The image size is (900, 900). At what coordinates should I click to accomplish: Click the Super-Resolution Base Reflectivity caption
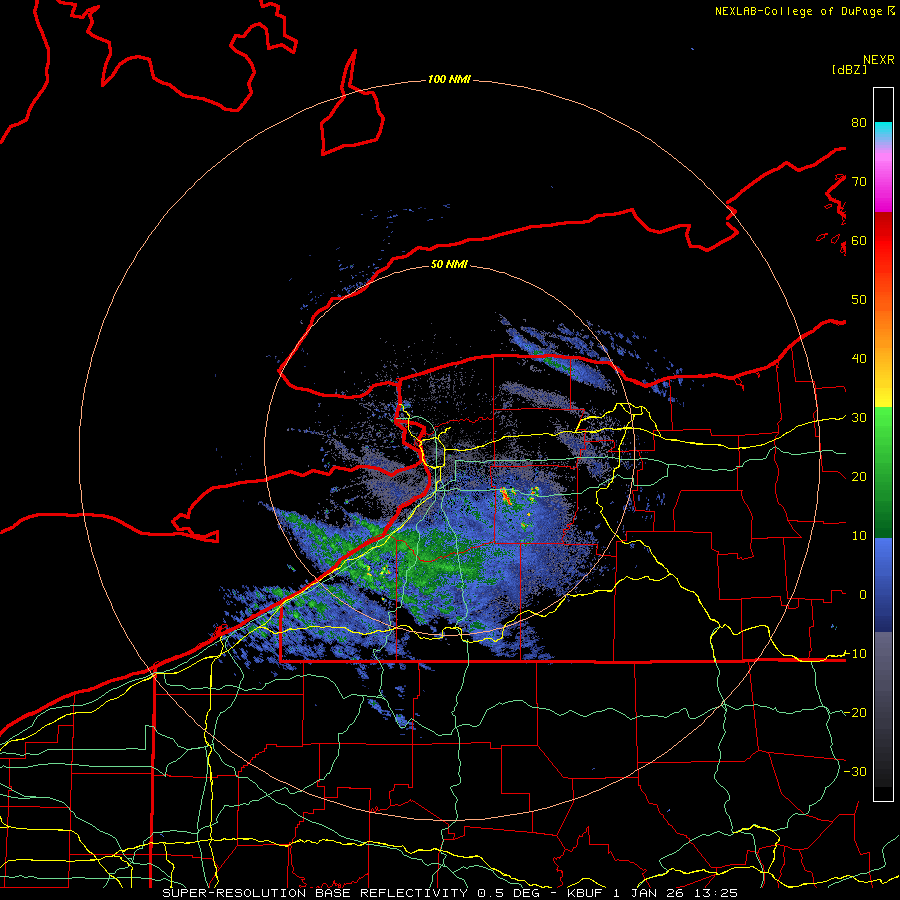pyautogui.click(x=315, y=893)
